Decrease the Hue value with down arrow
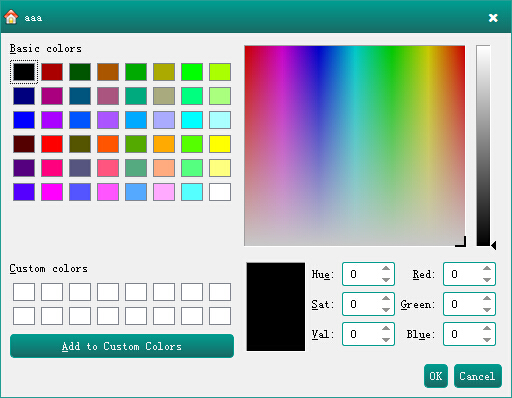The height and width of the screenshot is (398, 512). 386,280
